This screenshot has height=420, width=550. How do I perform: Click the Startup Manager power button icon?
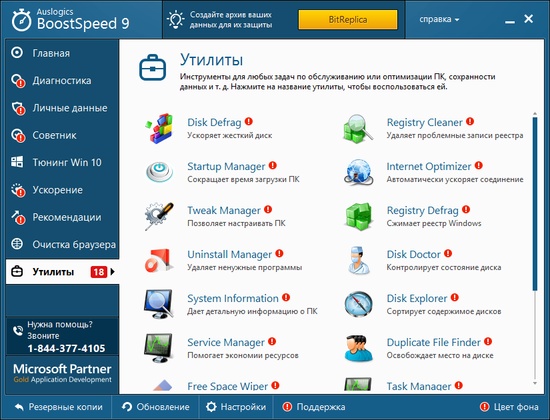[x=159, y=172]
